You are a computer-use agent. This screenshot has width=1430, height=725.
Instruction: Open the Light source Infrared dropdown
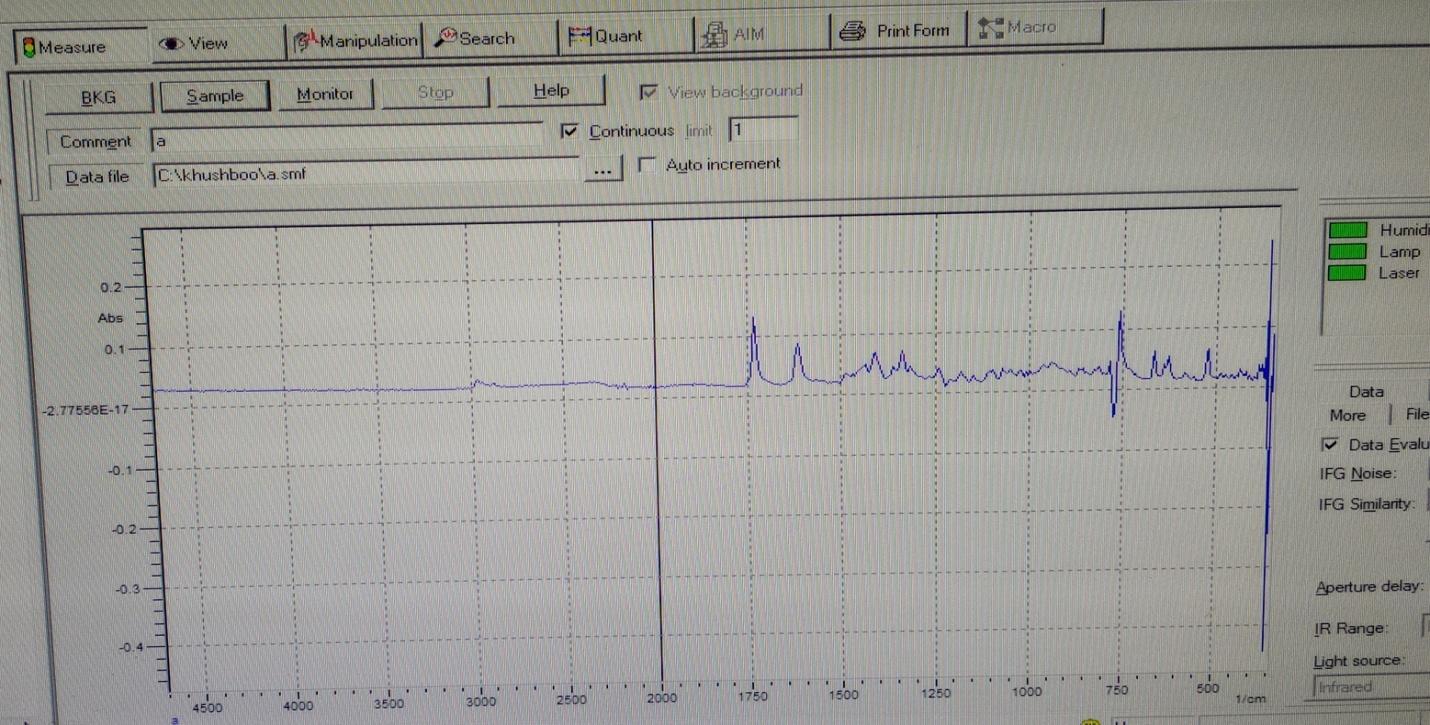click(x=1370, y=687)
